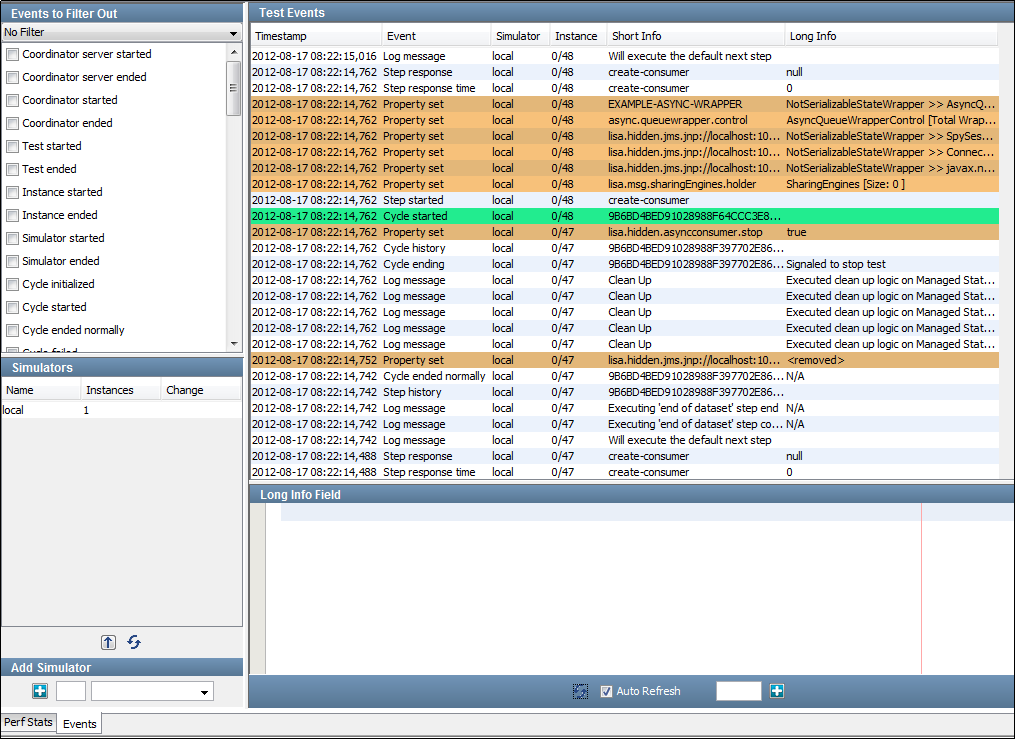The width and height of the screenshot is (1015, 739).
Task: Select the Cycle ended normally event row
Action: (x=625, y=377)
